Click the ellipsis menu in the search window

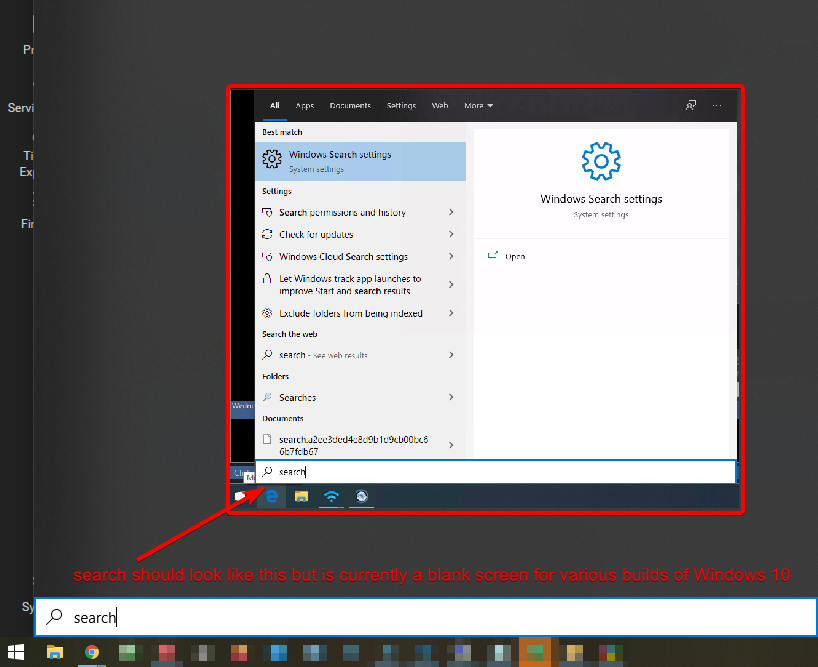[717, 105]
